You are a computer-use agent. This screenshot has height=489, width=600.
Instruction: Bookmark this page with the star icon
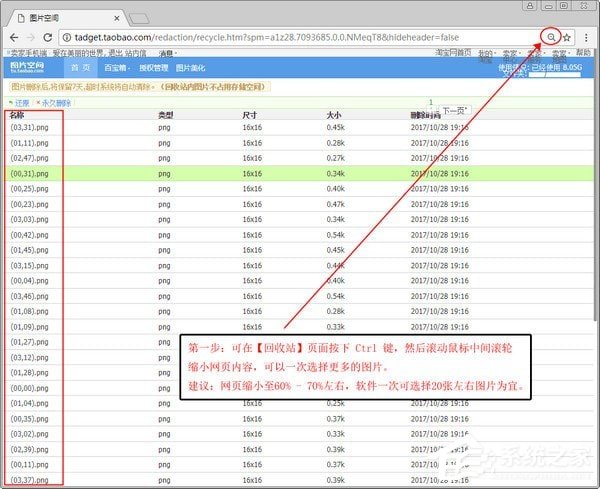pos(566,37)
